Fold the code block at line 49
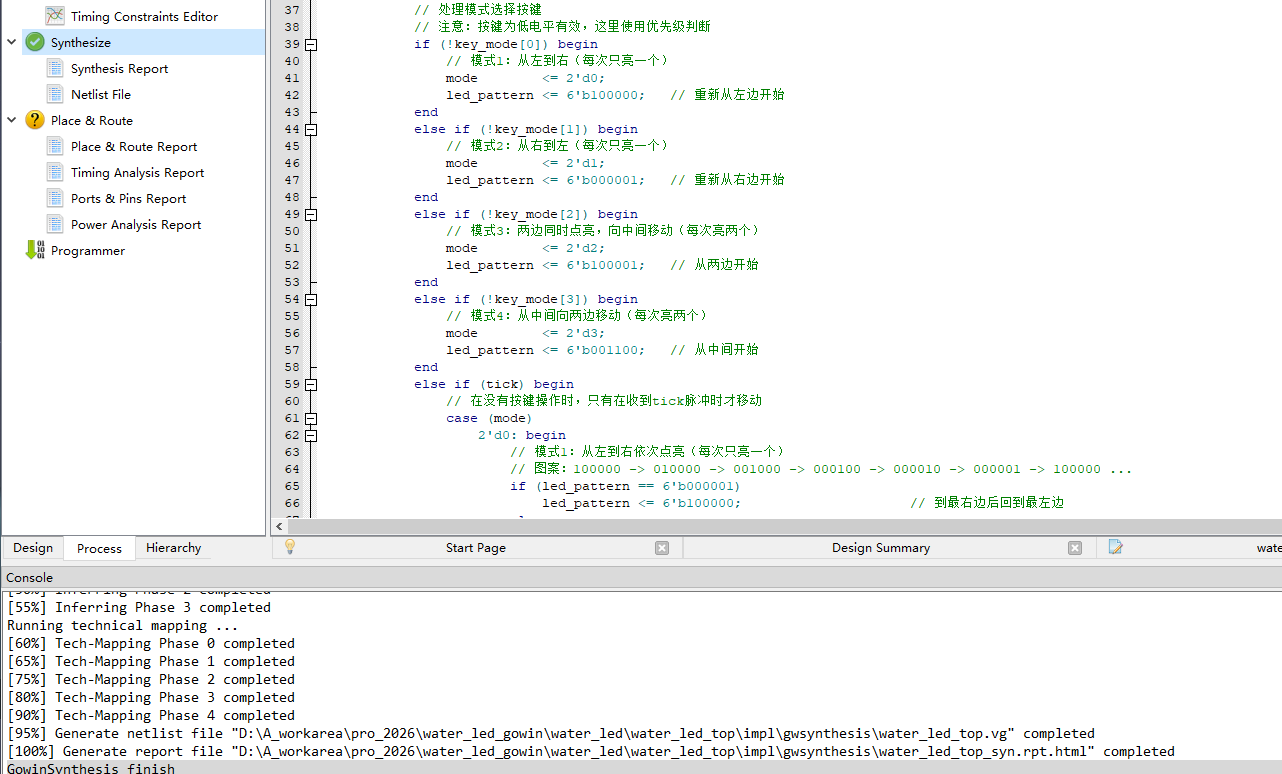 (x=311, y=214)
